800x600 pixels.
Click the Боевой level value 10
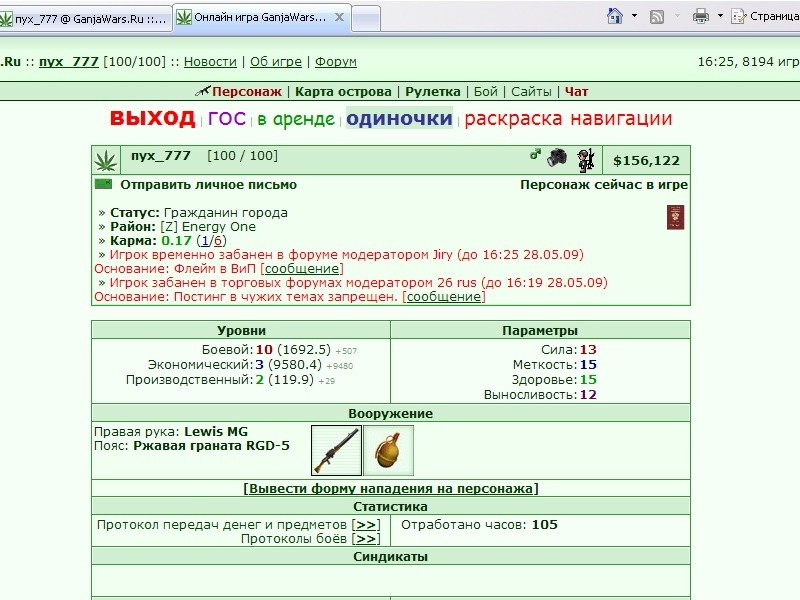264,350
